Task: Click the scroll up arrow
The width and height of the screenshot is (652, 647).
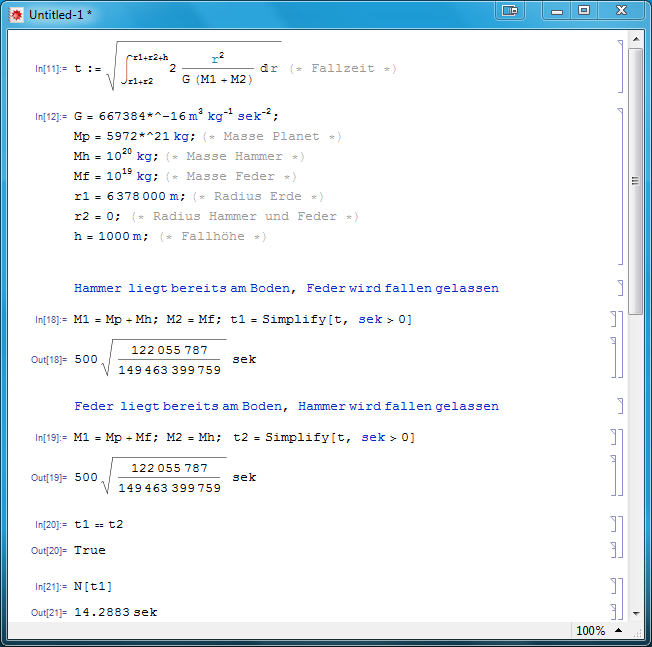Action: 635,39
